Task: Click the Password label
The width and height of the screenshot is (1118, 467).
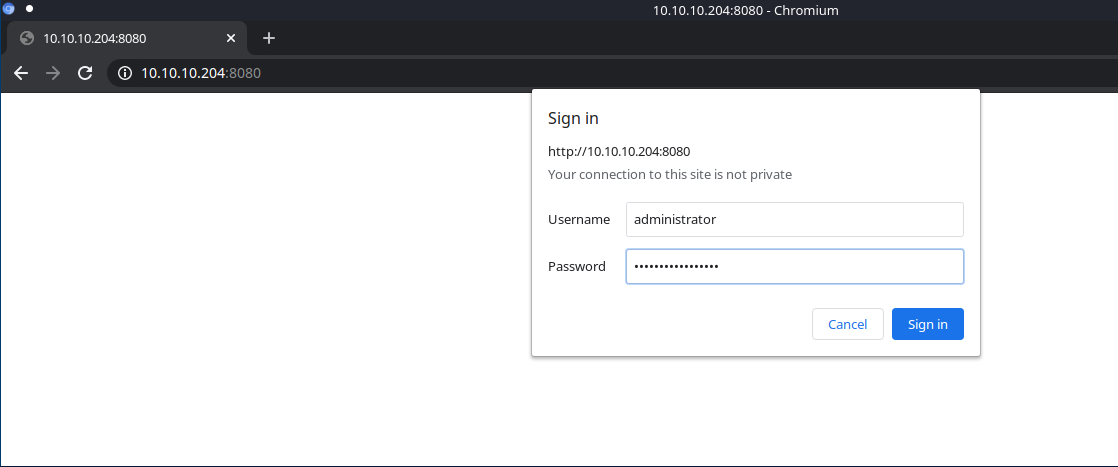Action: tap(577, 267)
